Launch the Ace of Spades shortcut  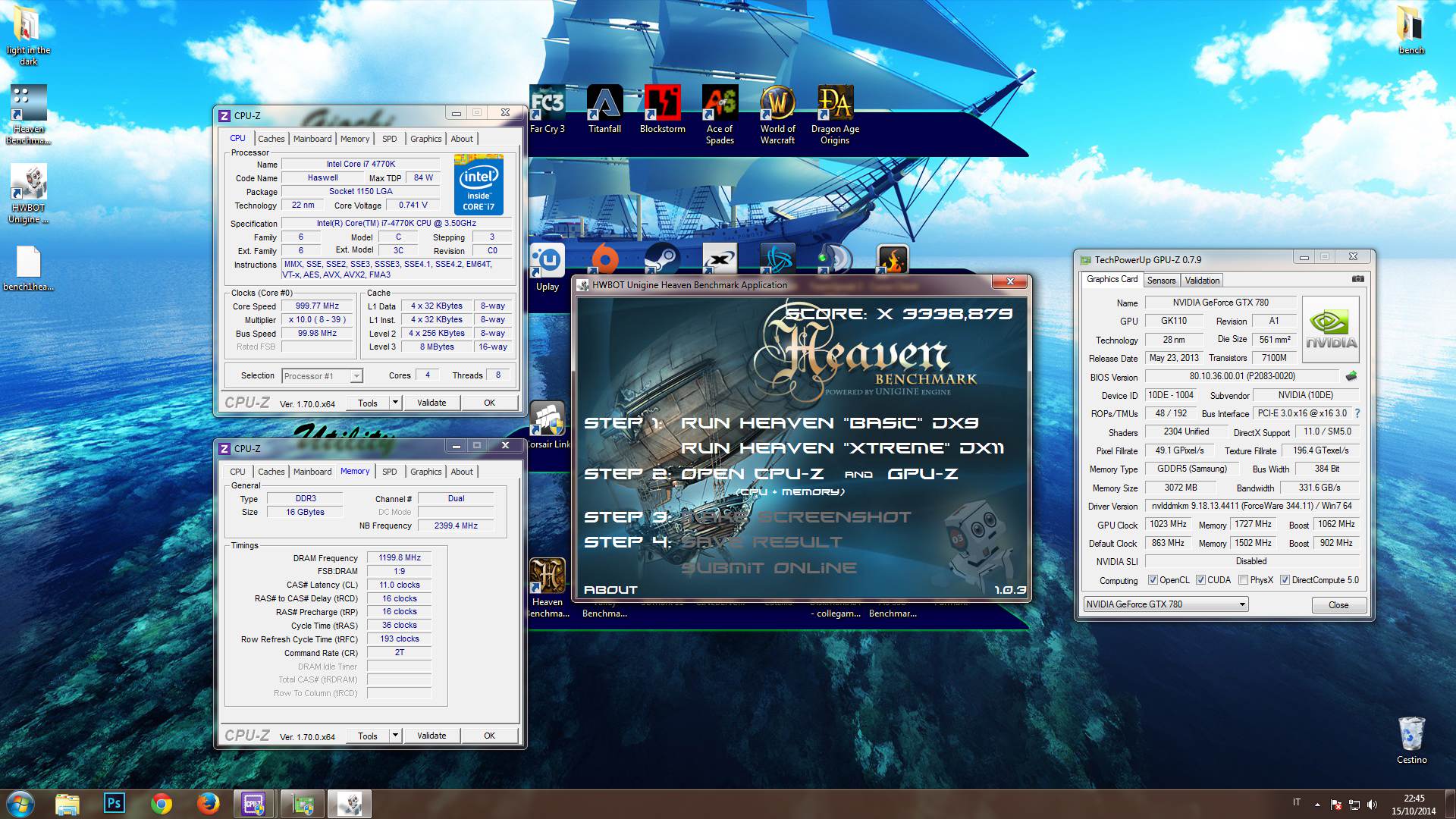[x=720, y=115]
